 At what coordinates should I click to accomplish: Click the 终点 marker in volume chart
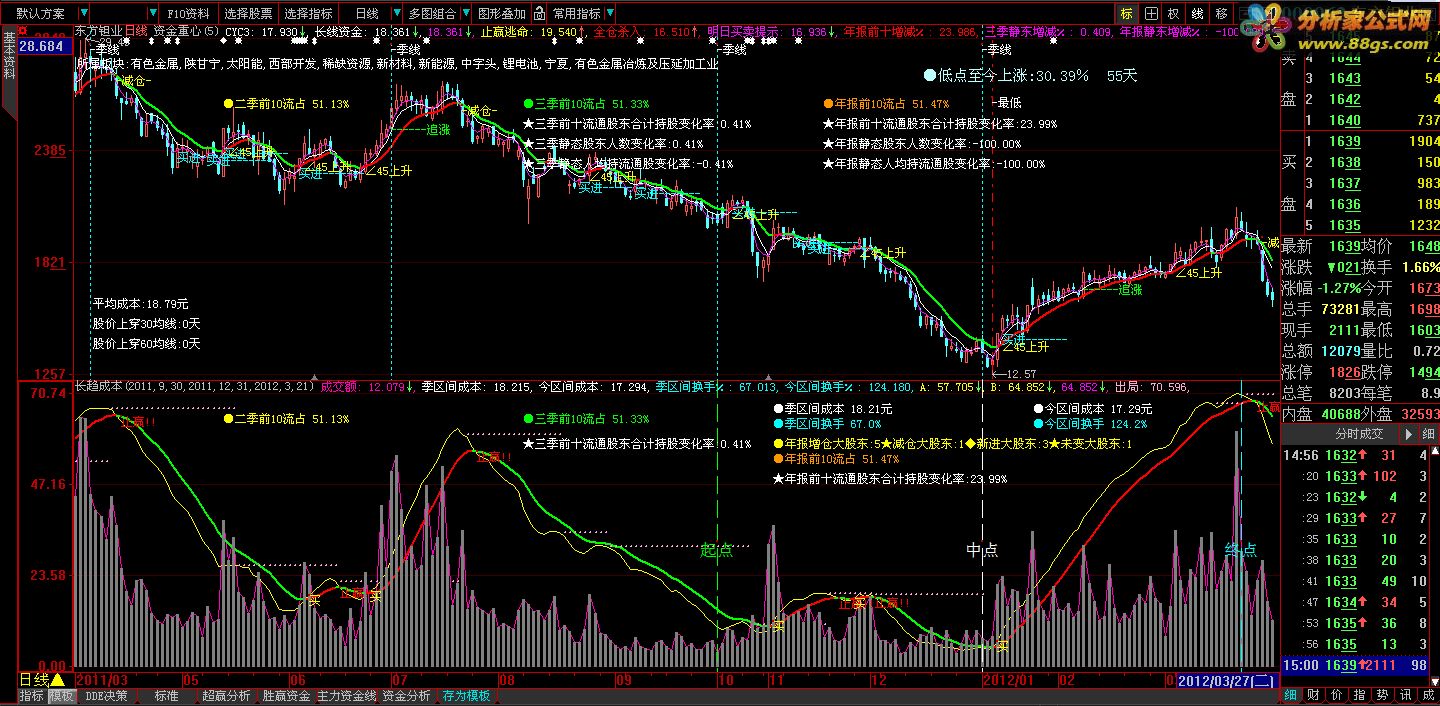(x=1241, y=550)
